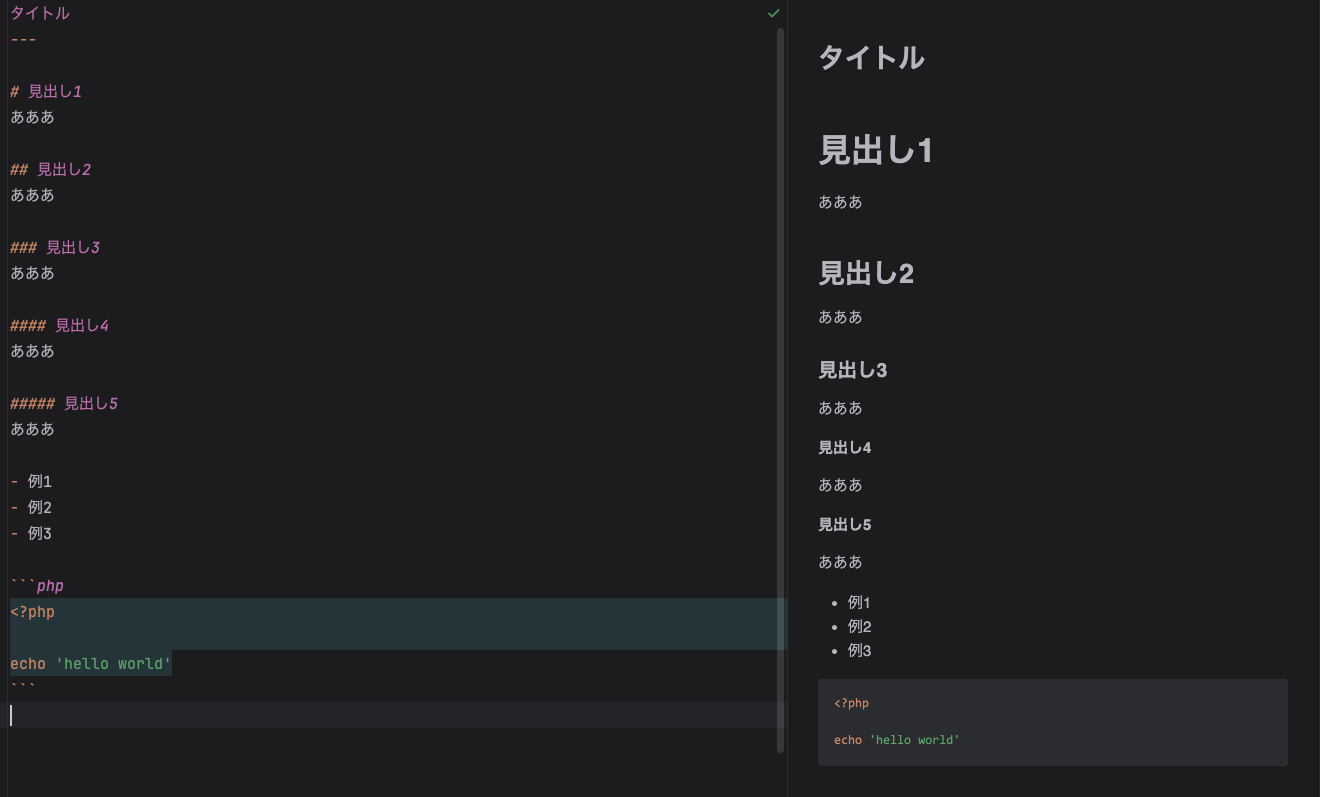Click the rendered '見出し3' heading in preview

(853, 370)
